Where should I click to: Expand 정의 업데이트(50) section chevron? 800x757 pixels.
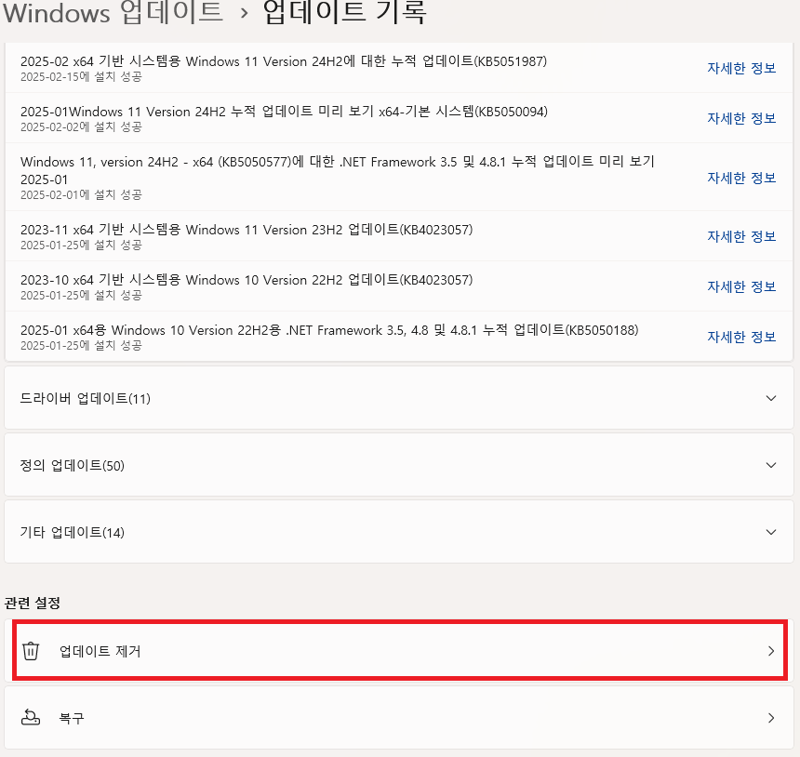point(771,465)
